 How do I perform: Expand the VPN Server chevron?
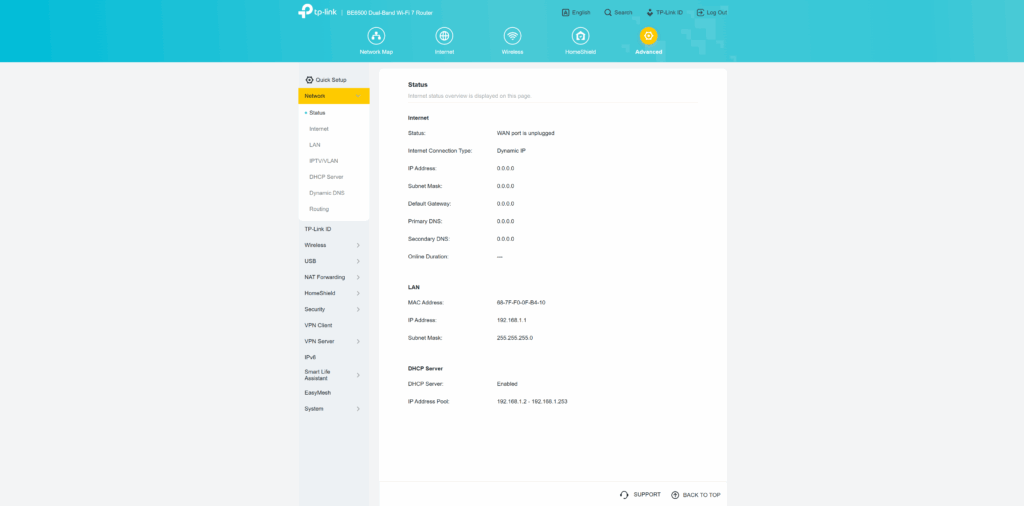(358, 341)
